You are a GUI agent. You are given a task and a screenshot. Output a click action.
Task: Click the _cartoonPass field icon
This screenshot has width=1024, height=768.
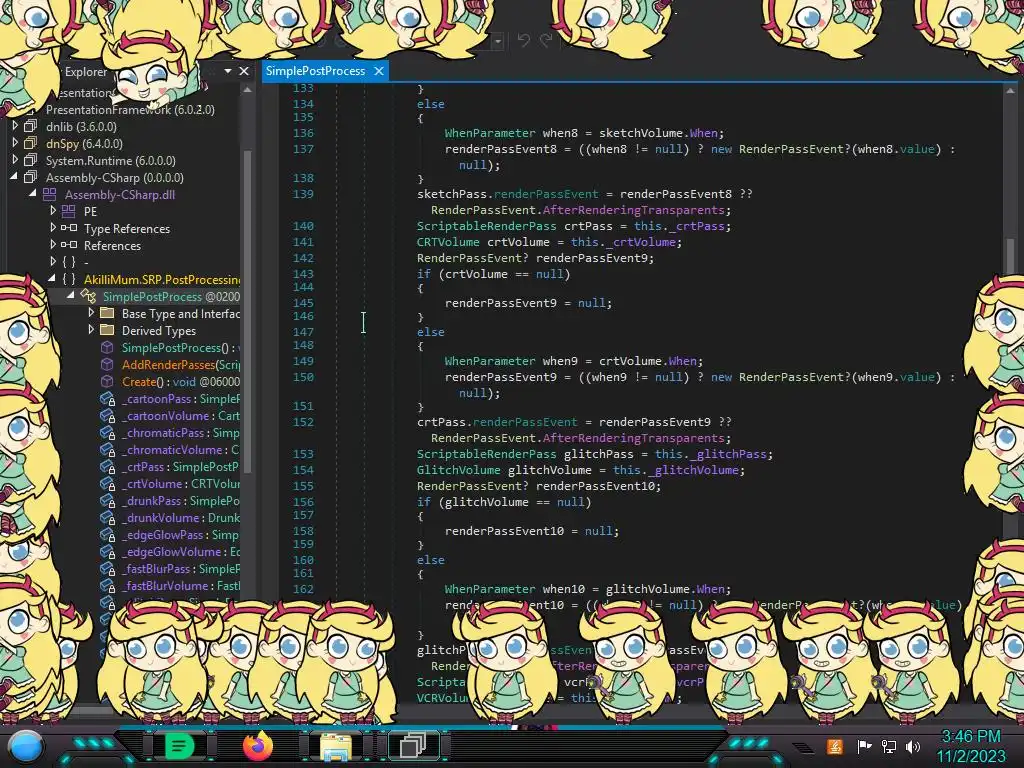[108, 398]
